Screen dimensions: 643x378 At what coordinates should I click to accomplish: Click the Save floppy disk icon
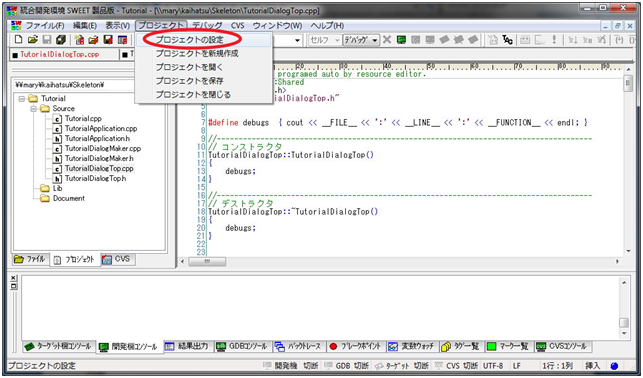click(x=47, y=39)
